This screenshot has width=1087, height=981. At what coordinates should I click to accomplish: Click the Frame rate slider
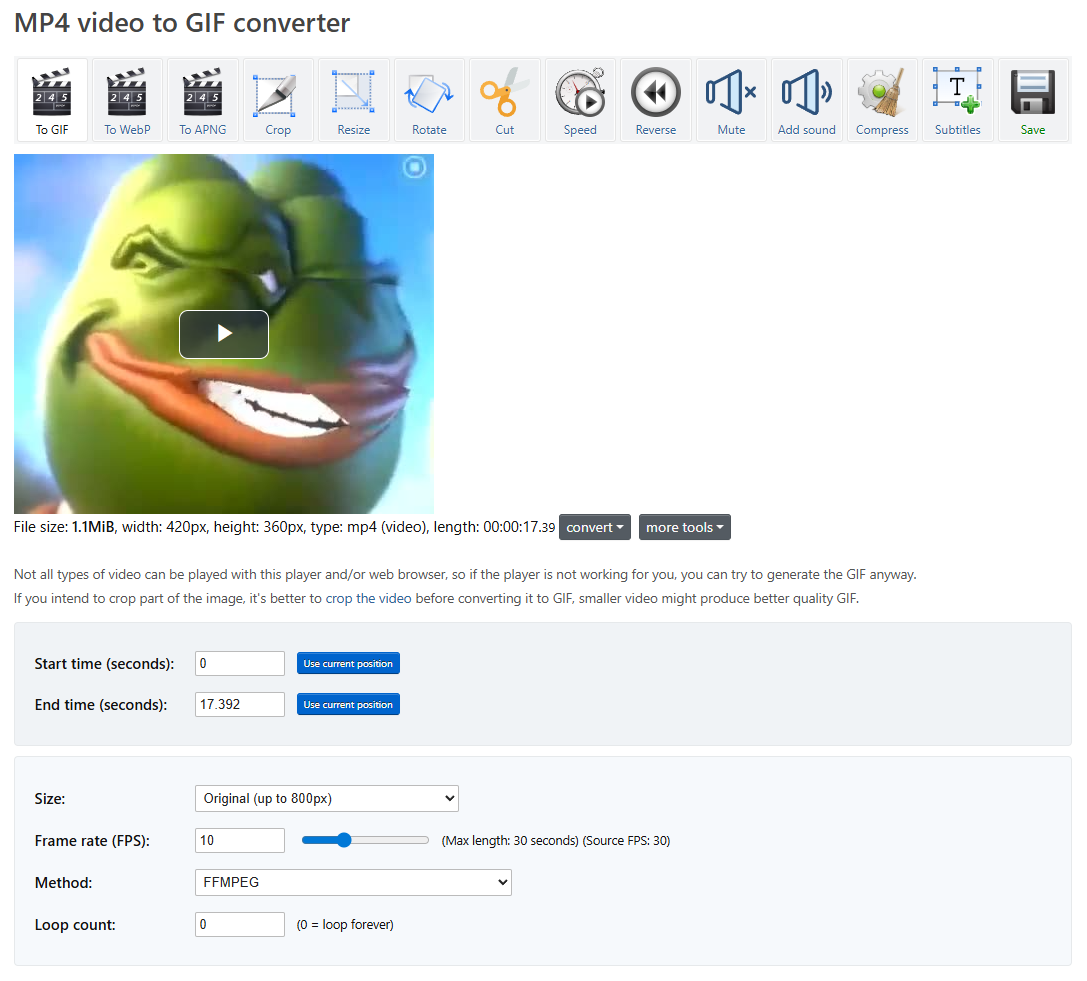(365, 840)
